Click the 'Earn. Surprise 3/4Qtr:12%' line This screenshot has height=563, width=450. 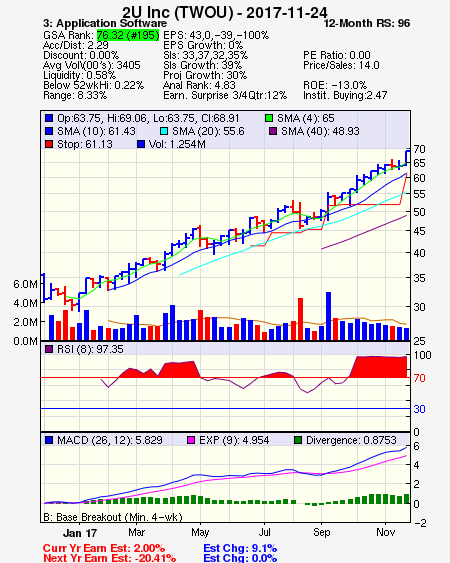pyautogui.click(x=225, y=96)
